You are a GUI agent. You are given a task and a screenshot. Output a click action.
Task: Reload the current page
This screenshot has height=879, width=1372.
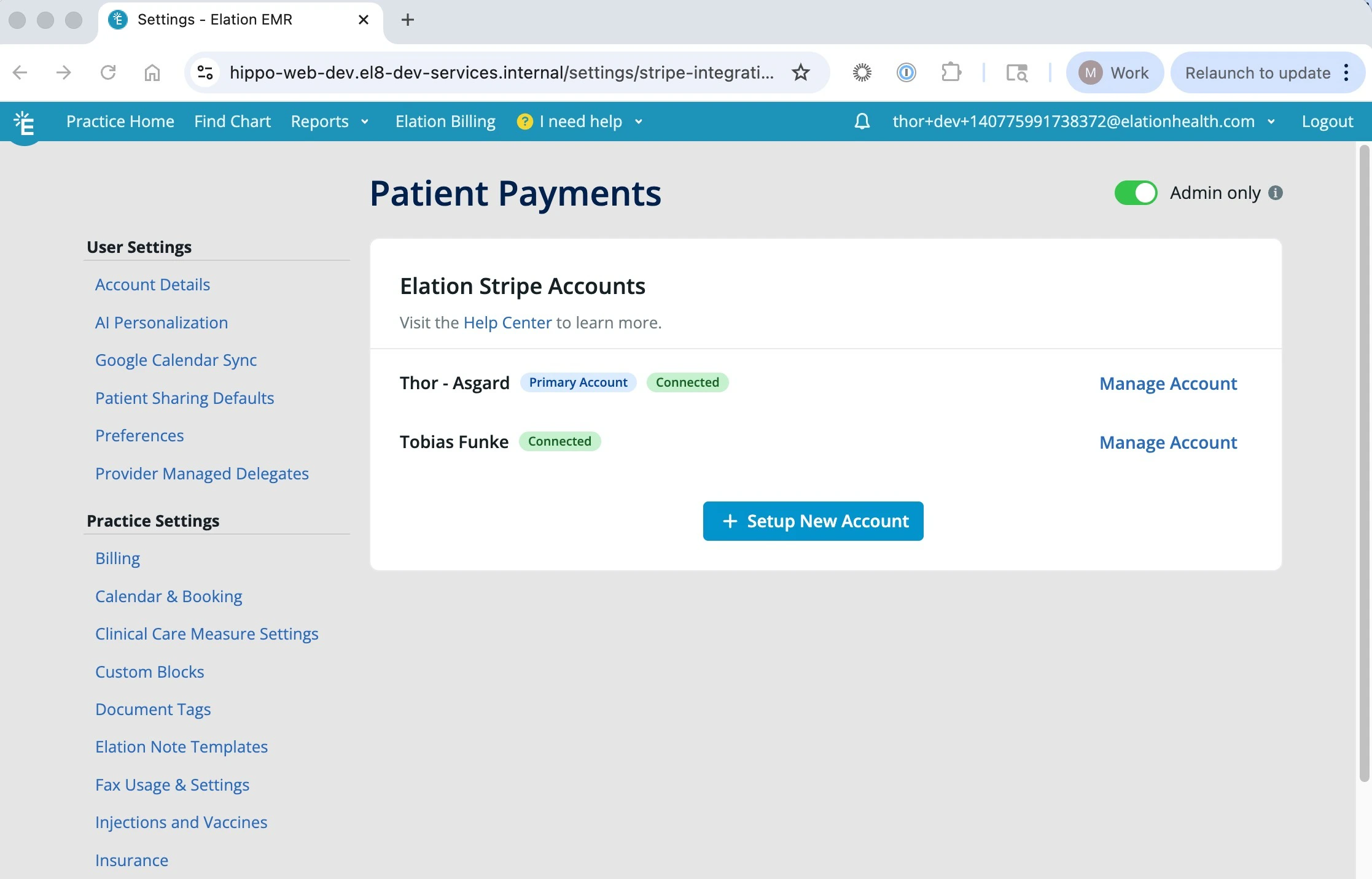coord(108,72)
